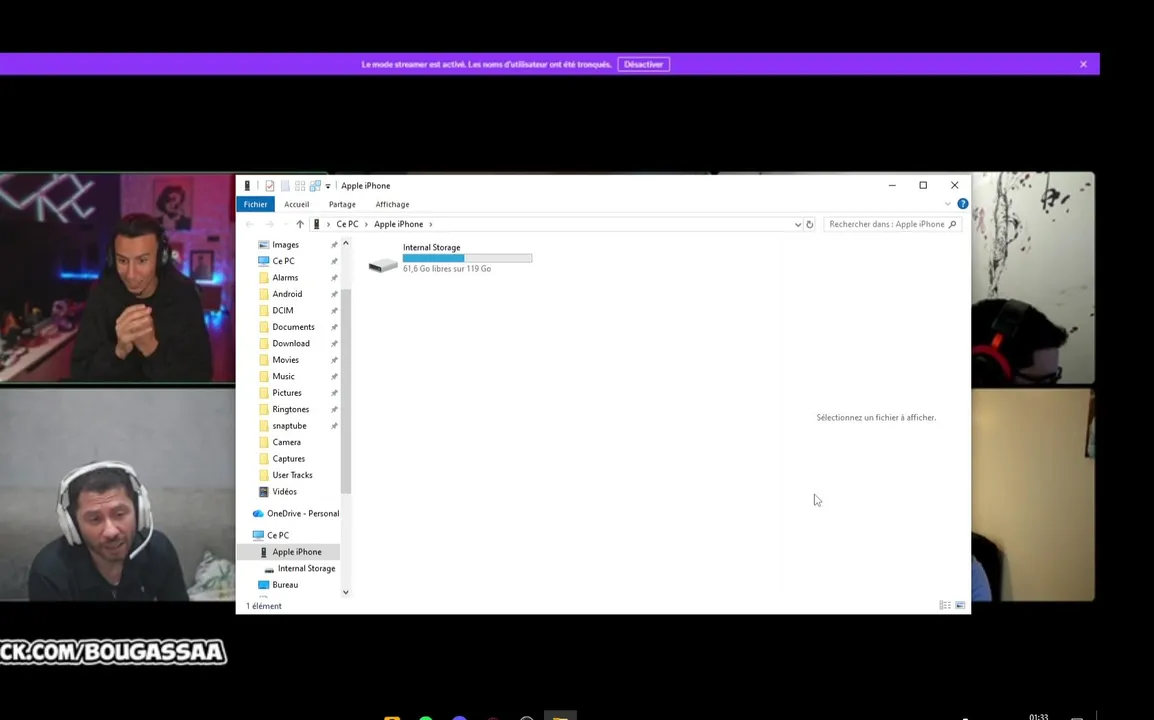The width and height of the screenshot is (1154, 720).
Task: Open the Documents folder
Action: coord(293,327)
